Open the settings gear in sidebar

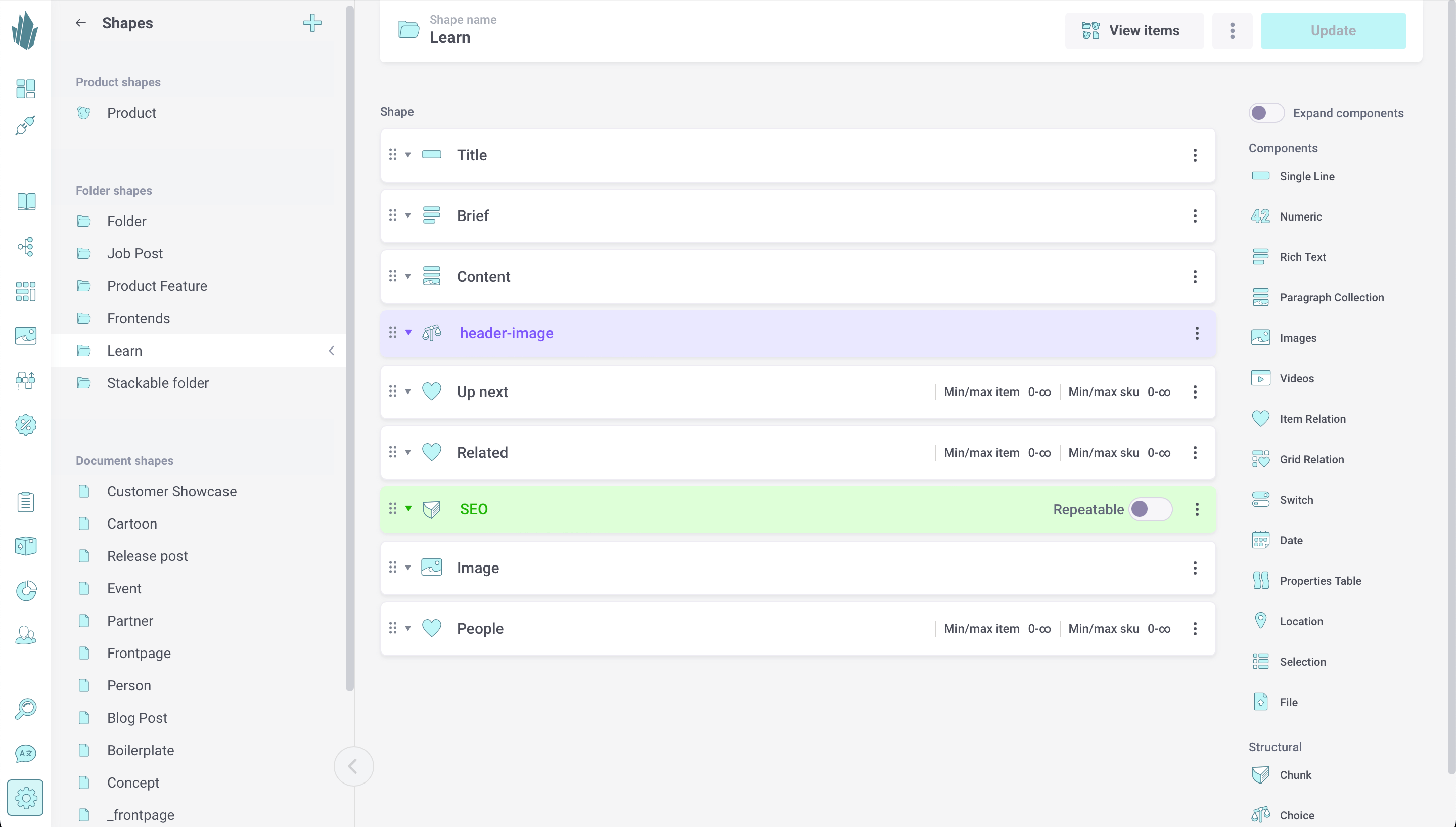(26, 798)
